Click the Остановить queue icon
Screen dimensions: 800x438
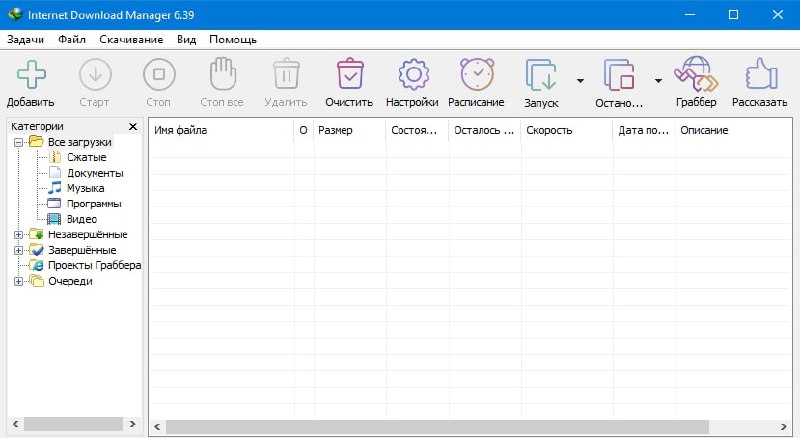click(x=619, y=75)
